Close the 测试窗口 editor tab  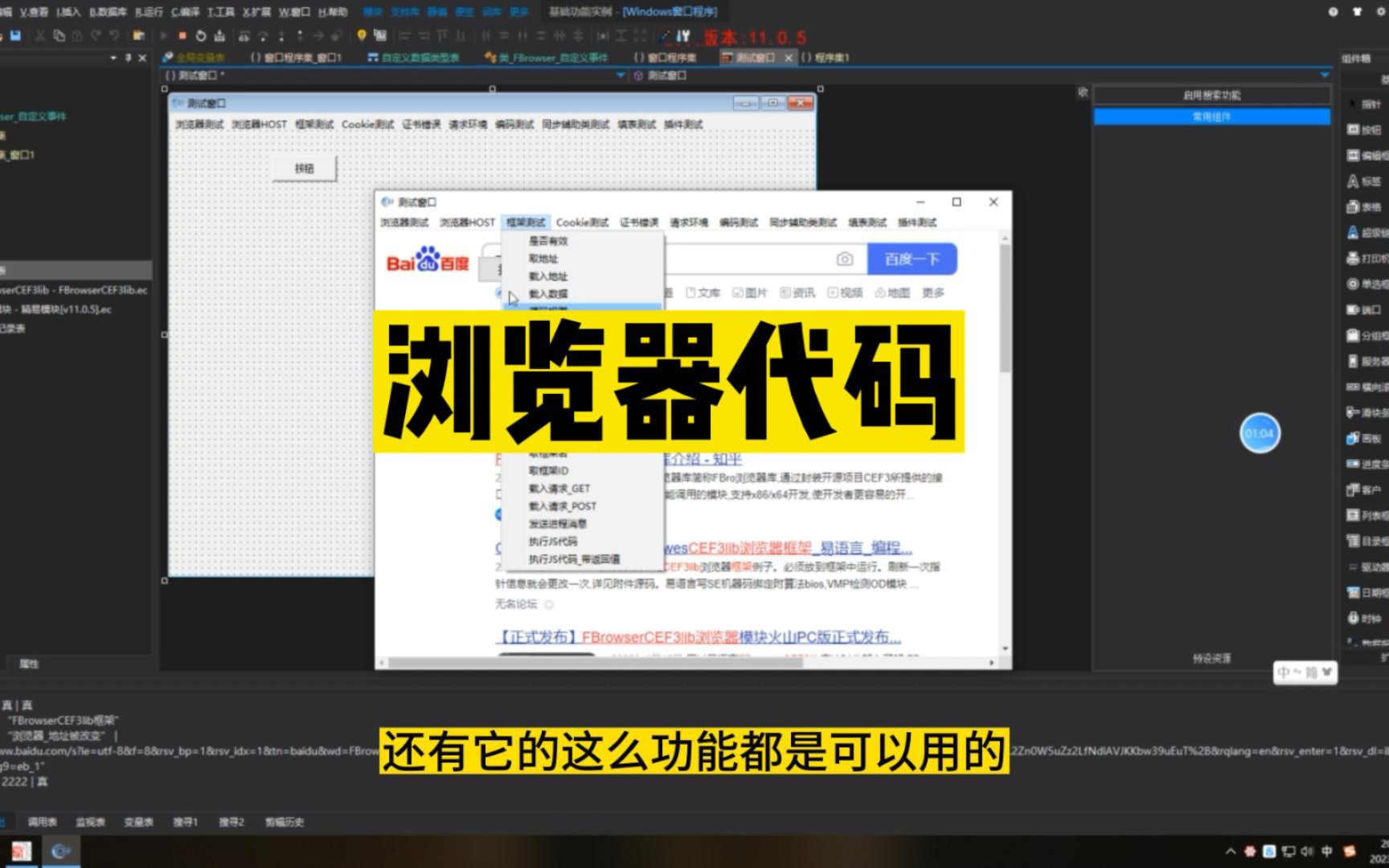789,58
